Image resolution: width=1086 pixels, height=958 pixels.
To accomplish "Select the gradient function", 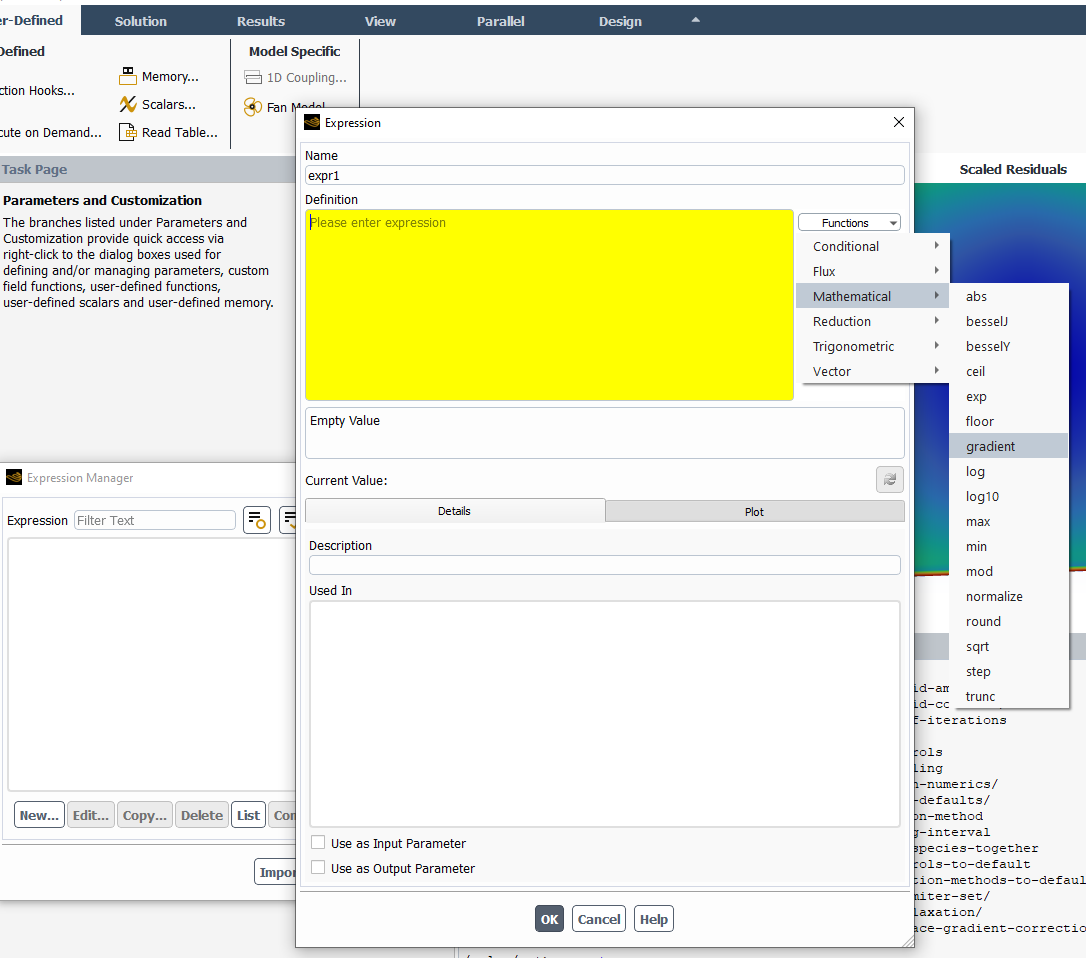I will pyautogui.click(x=1009, y=446).
